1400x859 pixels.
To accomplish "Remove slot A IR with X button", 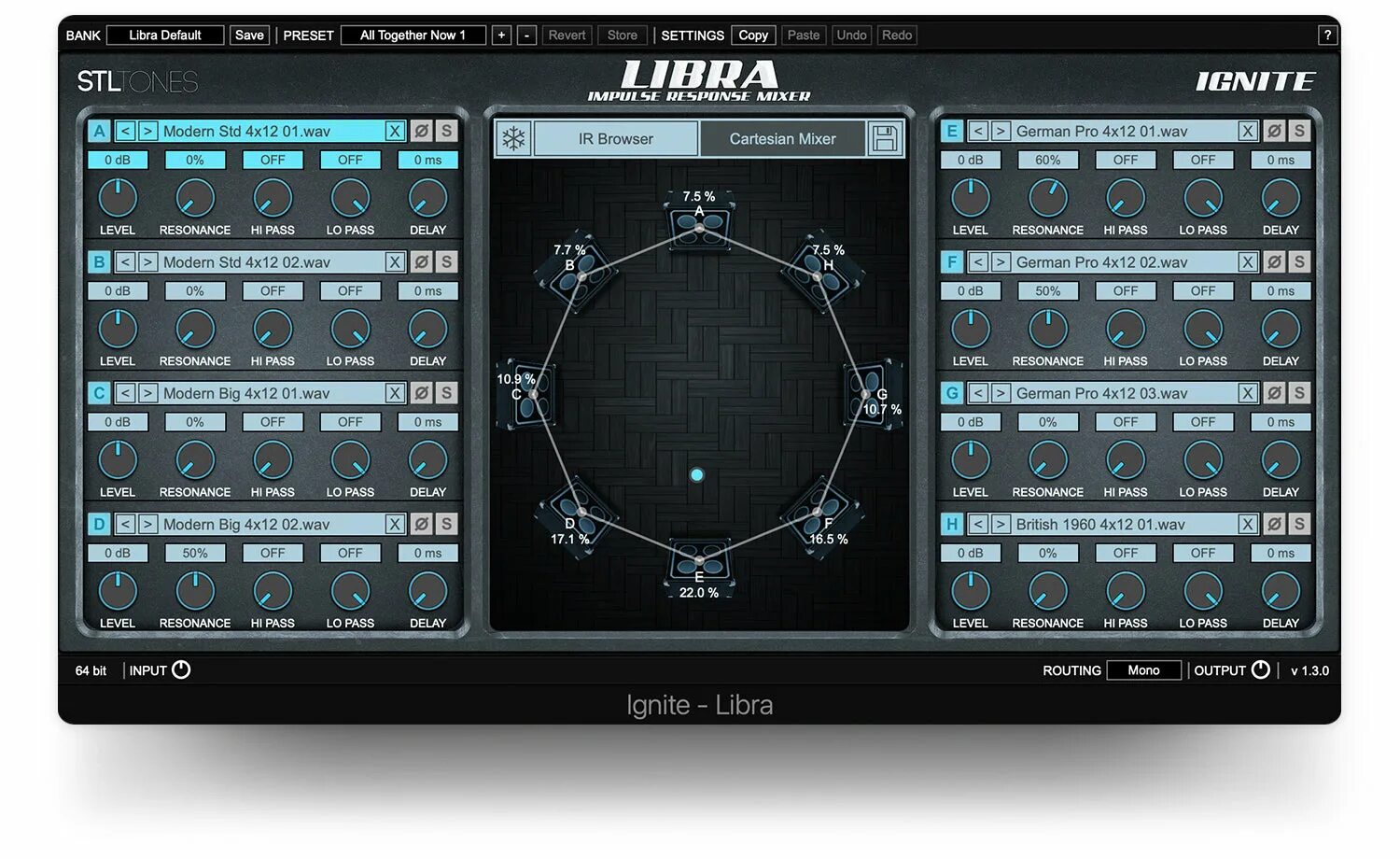I will [x=395, y=132].
